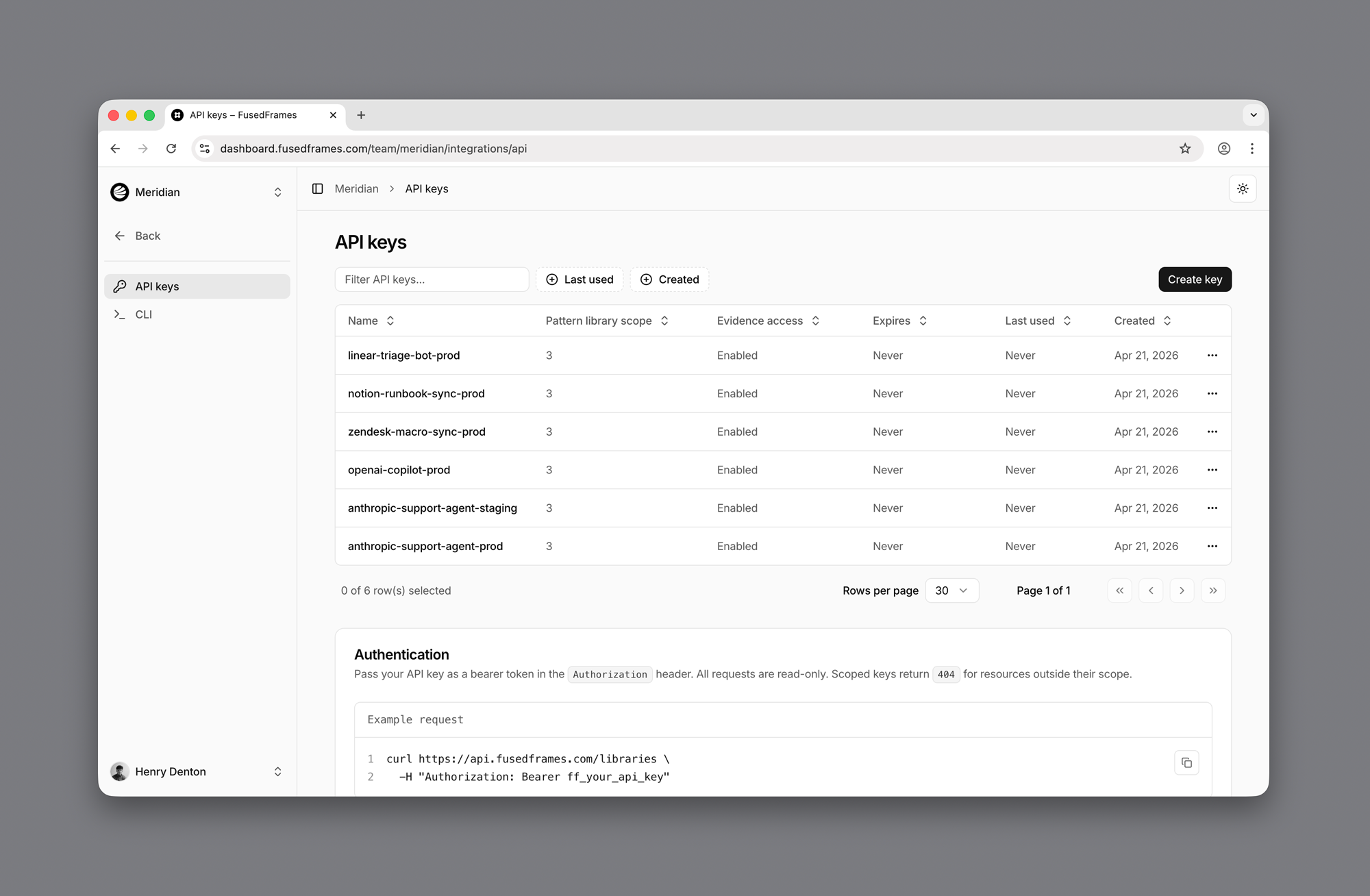This screenshot has width=1370, height=896.
Task: Bookmark this page with the star icon
Action: pos(1185,149)
